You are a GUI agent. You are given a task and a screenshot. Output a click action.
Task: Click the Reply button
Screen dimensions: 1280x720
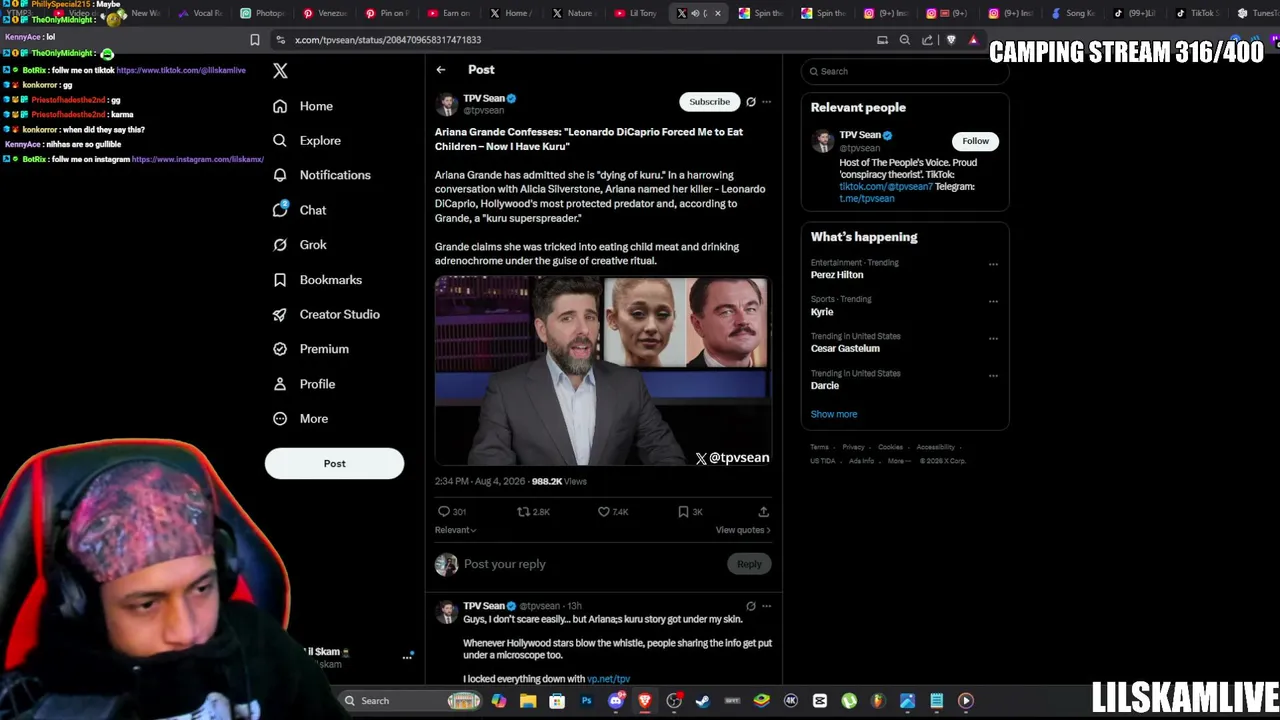(749, 564)
